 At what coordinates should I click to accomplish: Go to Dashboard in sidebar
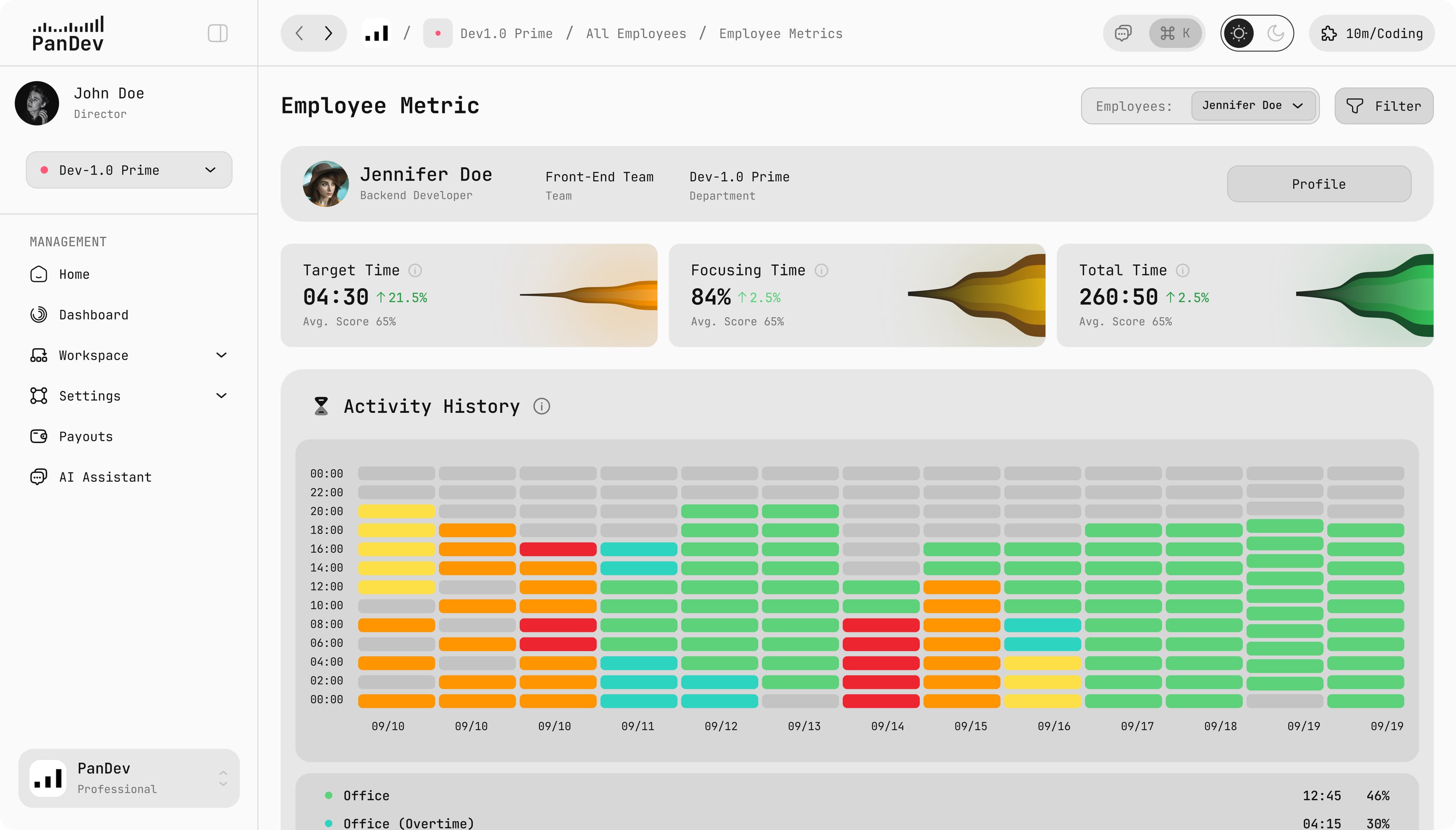point(94,315)
